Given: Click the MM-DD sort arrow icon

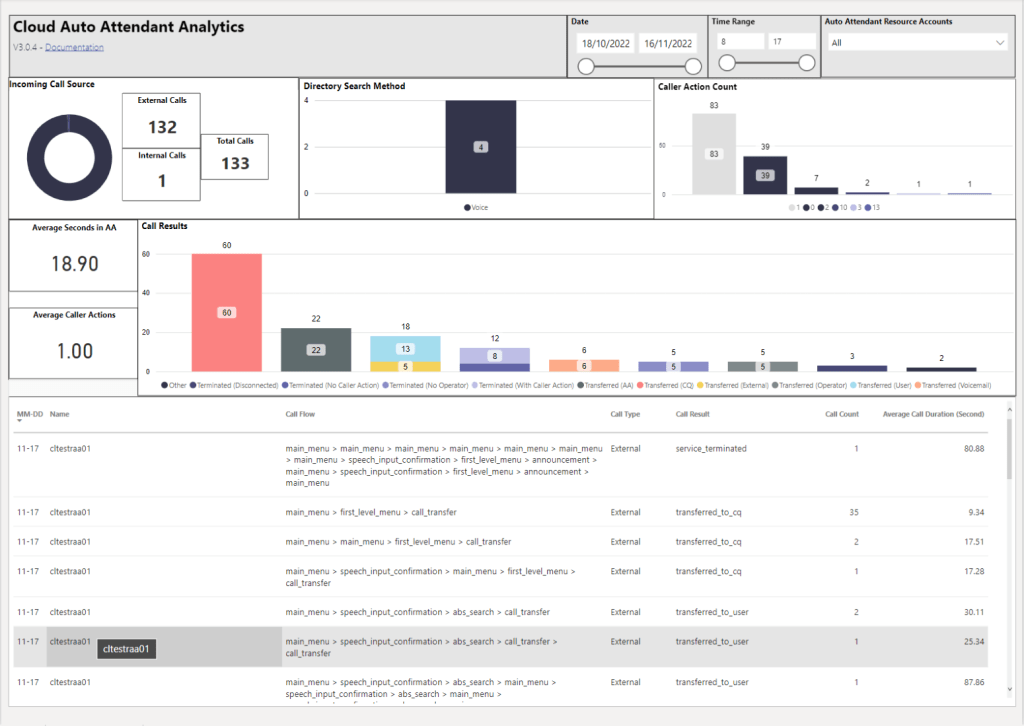Looking at the screenshot, I should 21,422.
